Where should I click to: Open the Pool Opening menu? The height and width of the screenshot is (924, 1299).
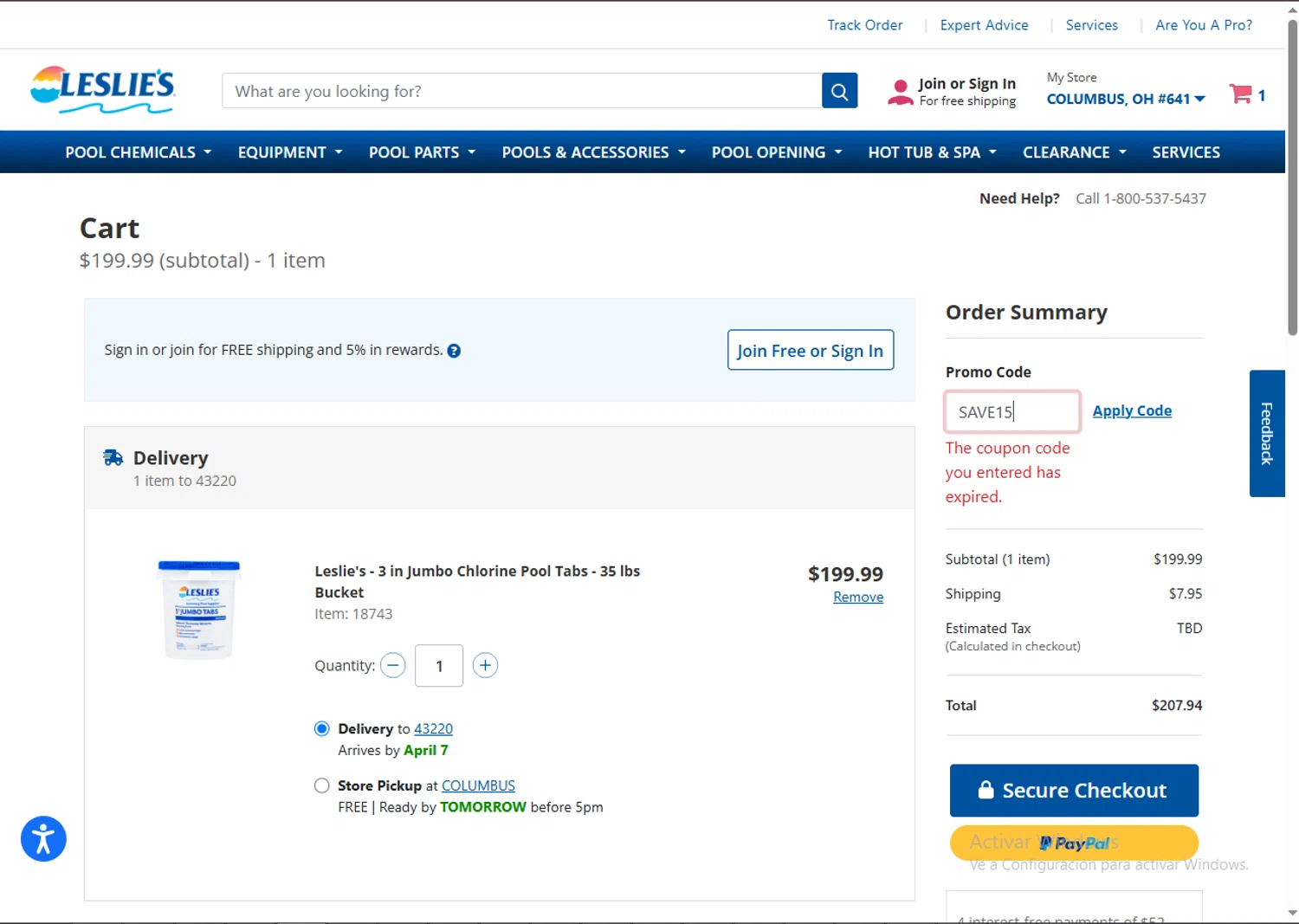(x=777, y=152)
